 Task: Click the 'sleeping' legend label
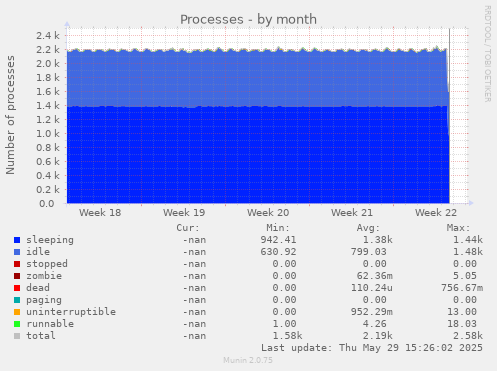point(50,240)
